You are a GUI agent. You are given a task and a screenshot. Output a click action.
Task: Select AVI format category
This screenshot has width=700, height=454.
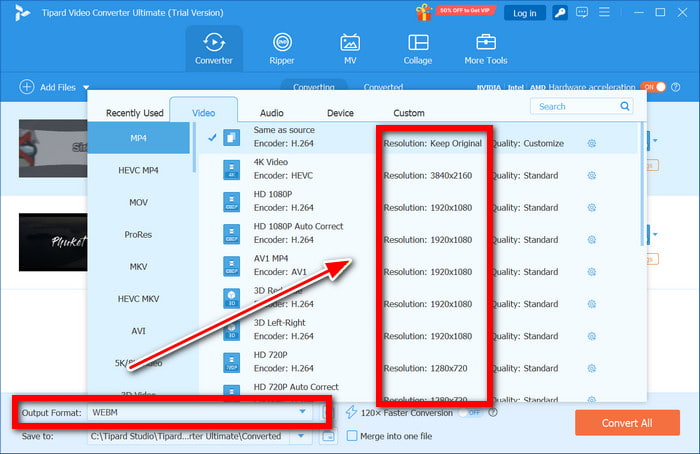[138, 331]
